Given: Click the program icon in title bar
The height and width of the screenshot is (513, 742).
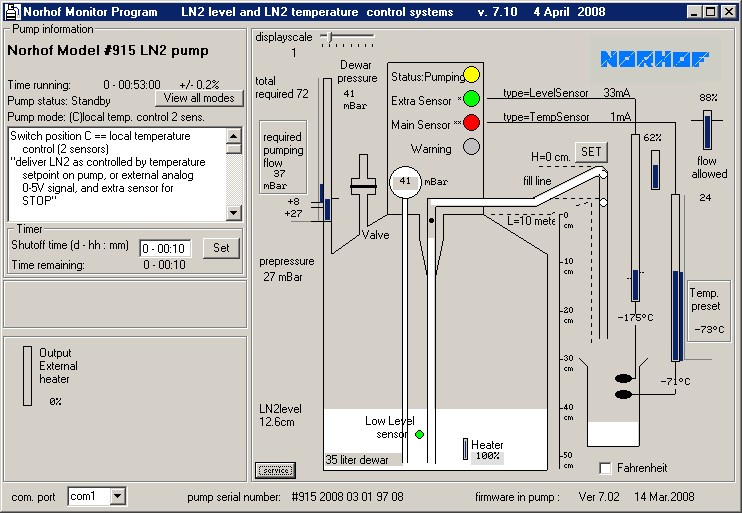Looking at the screenshot, I should coord(12,11).
